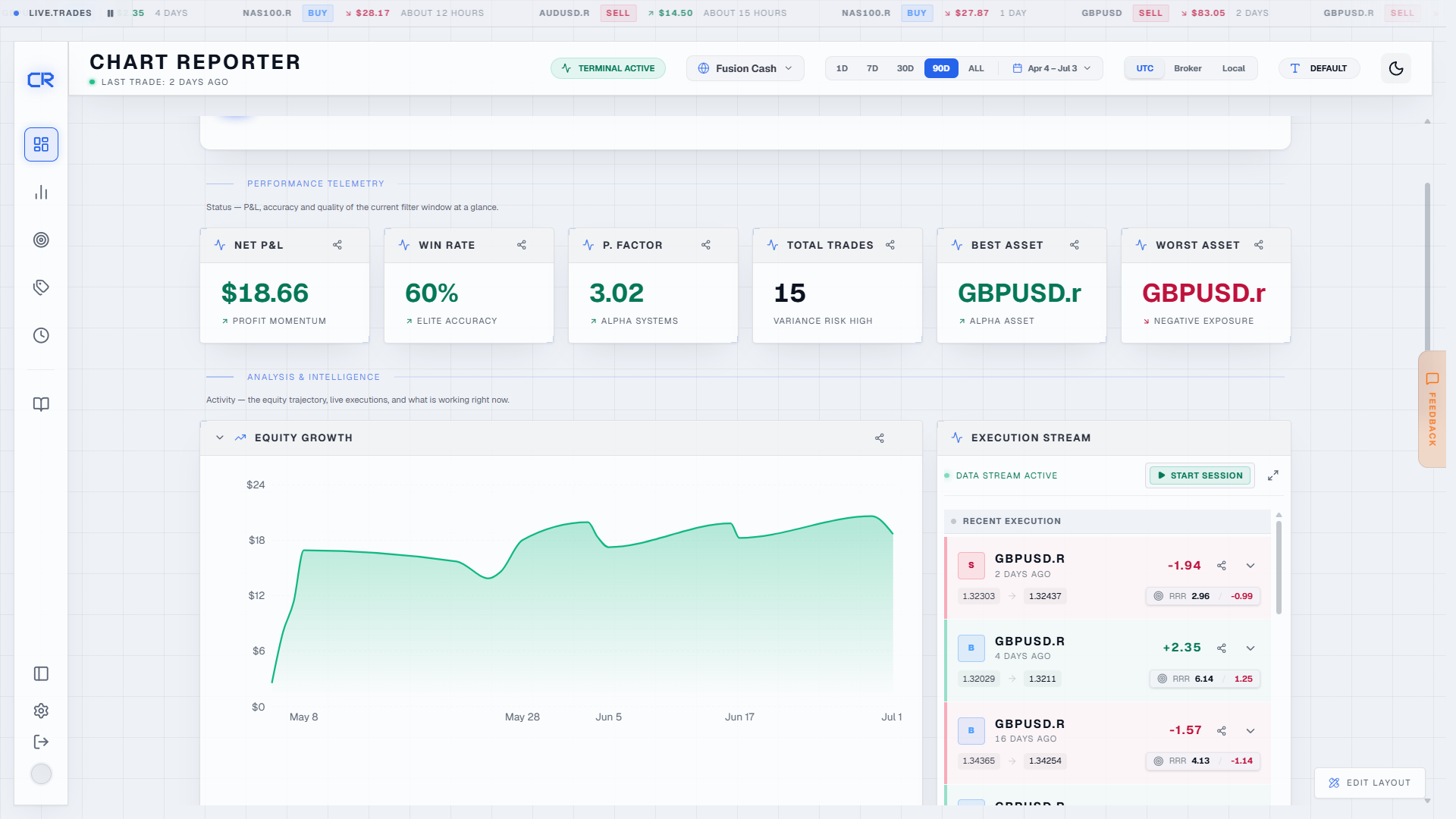
Task: Expand the Execution Stream panel fullscreen
Action: point(1273,475)
